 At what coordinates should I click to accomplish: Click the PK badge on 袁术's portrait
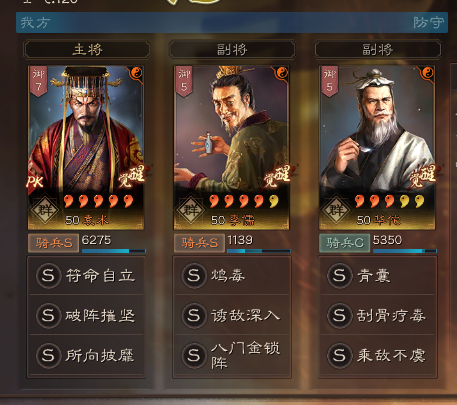click(x=35, y=182)
